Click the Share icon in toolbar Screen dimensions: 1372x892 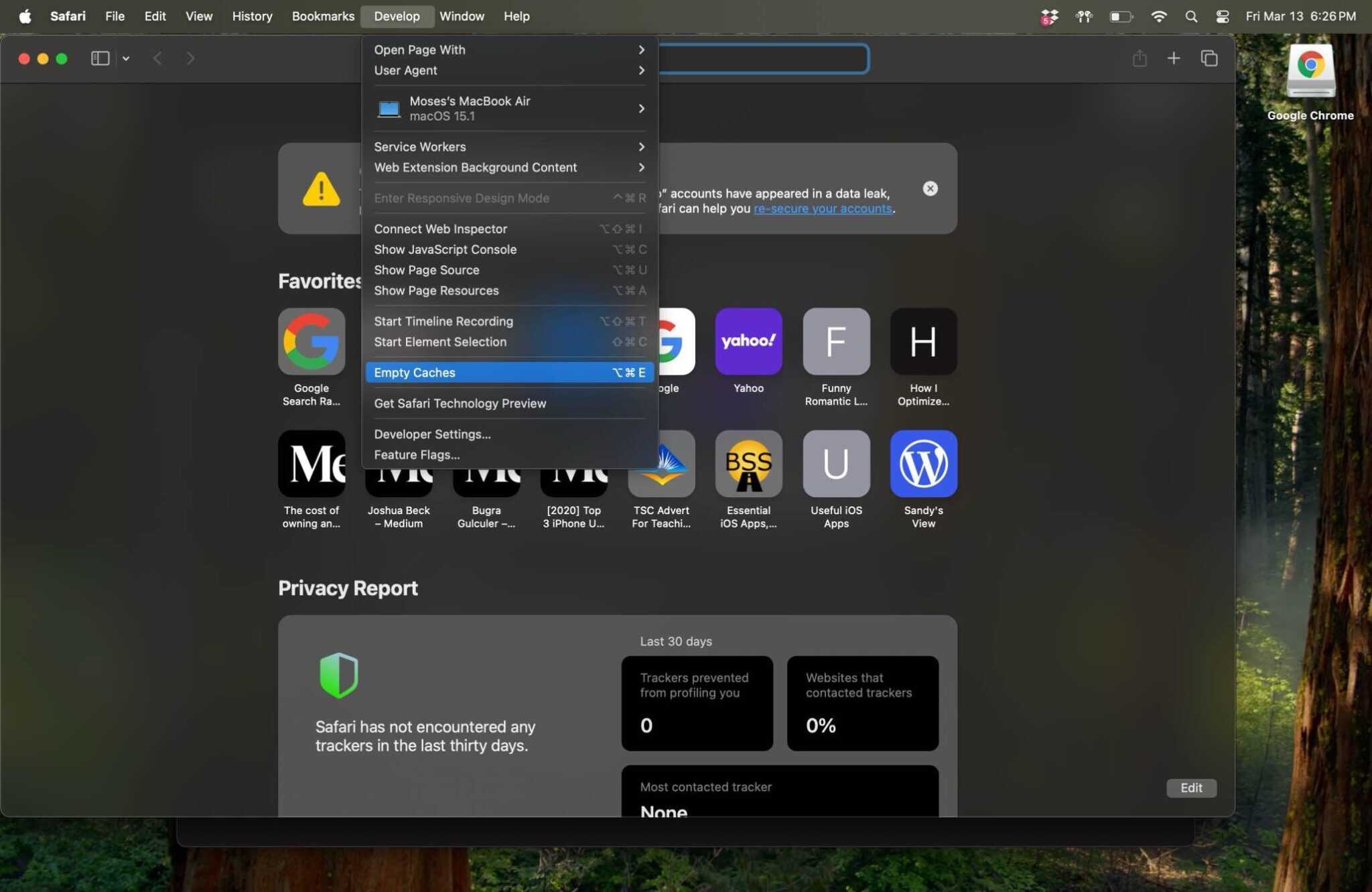(x=1140, y=58)
